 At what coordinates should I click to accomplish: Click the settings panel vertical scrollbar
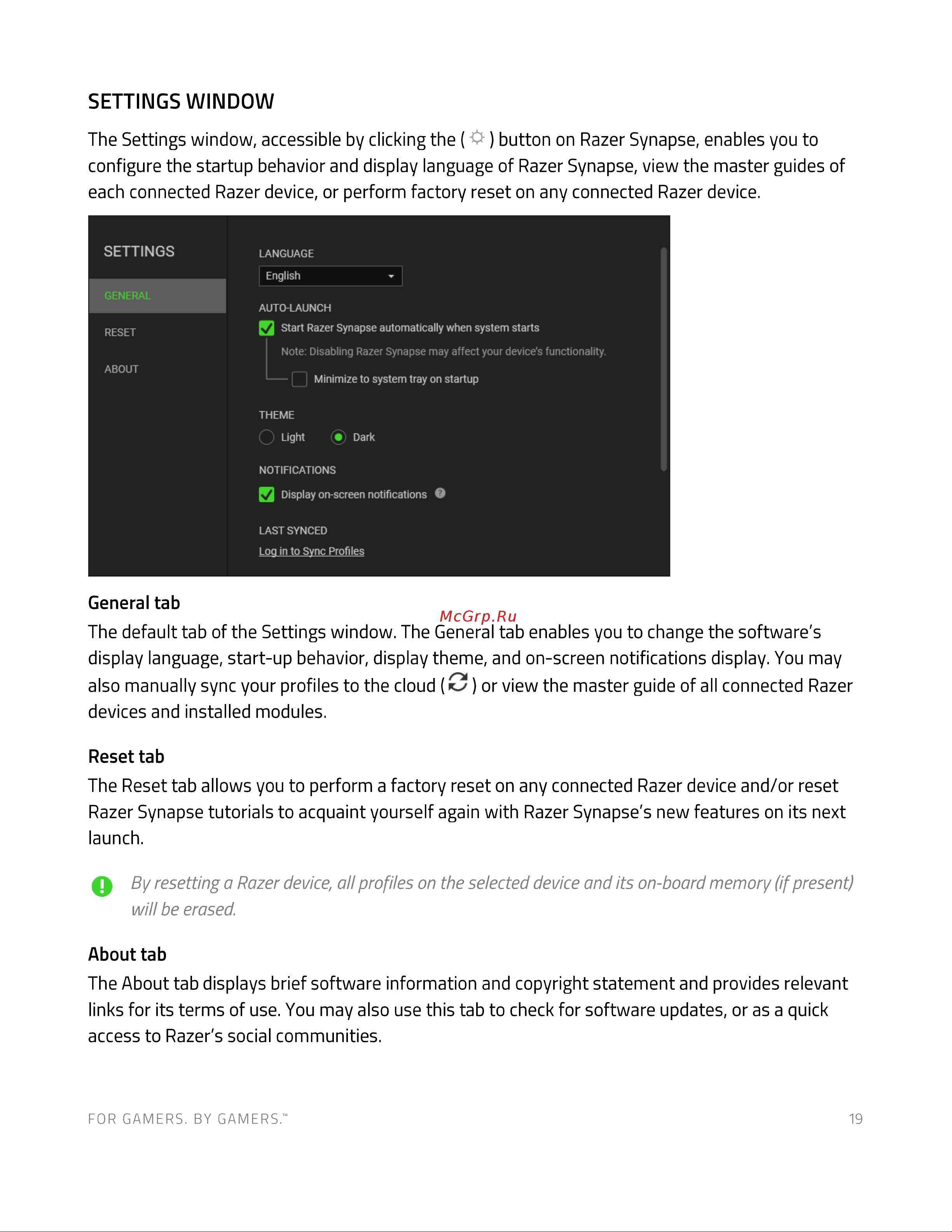click(664, 359)
